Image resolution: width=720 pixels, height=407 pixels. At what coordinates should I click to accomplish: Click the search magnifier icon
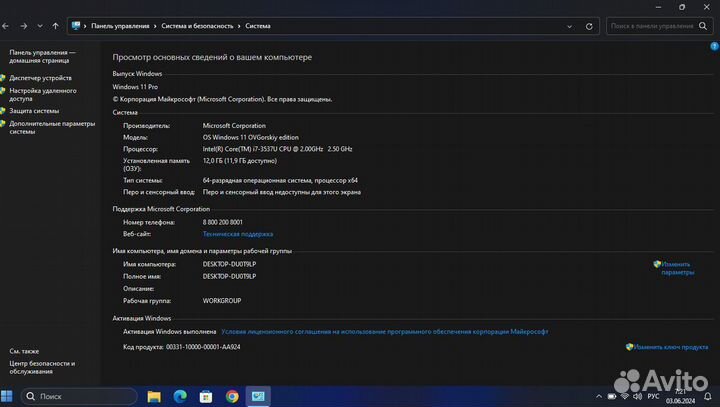703,26
